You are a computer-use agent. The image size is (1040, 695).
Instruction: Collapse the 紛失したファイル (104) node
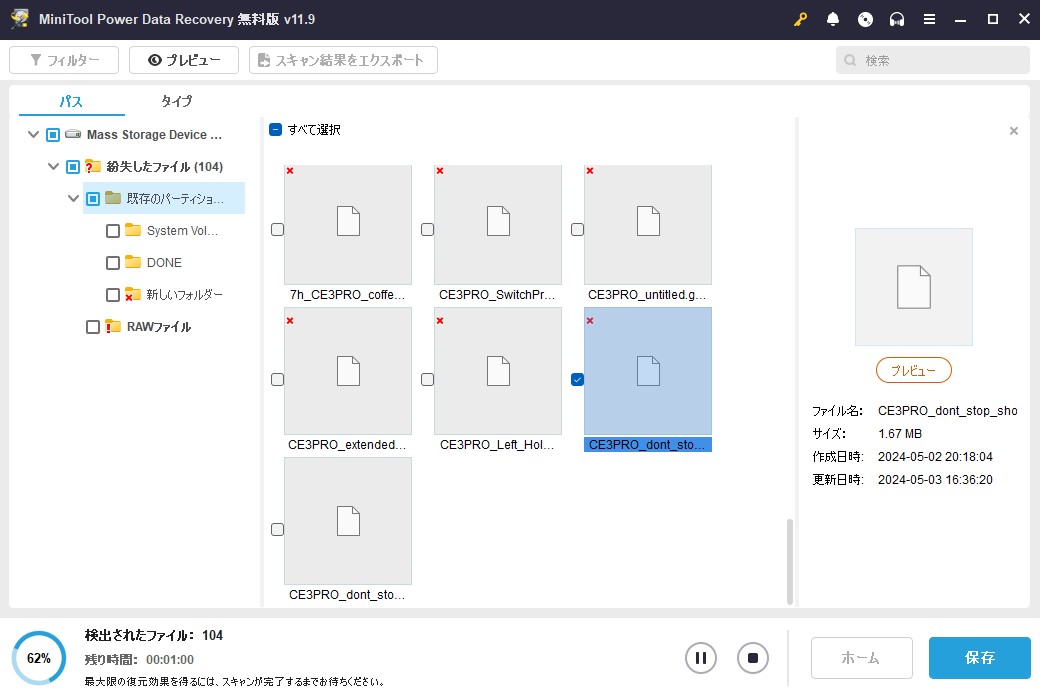point(53,166)
